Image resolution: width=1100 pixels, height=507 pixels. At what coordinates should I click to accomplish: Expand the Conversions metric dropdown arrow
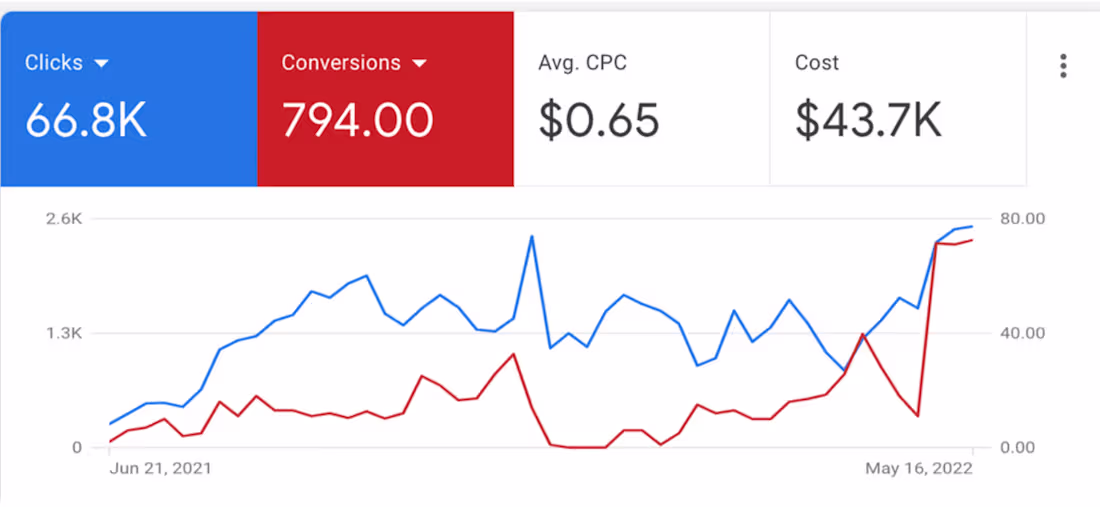(420, 63)
